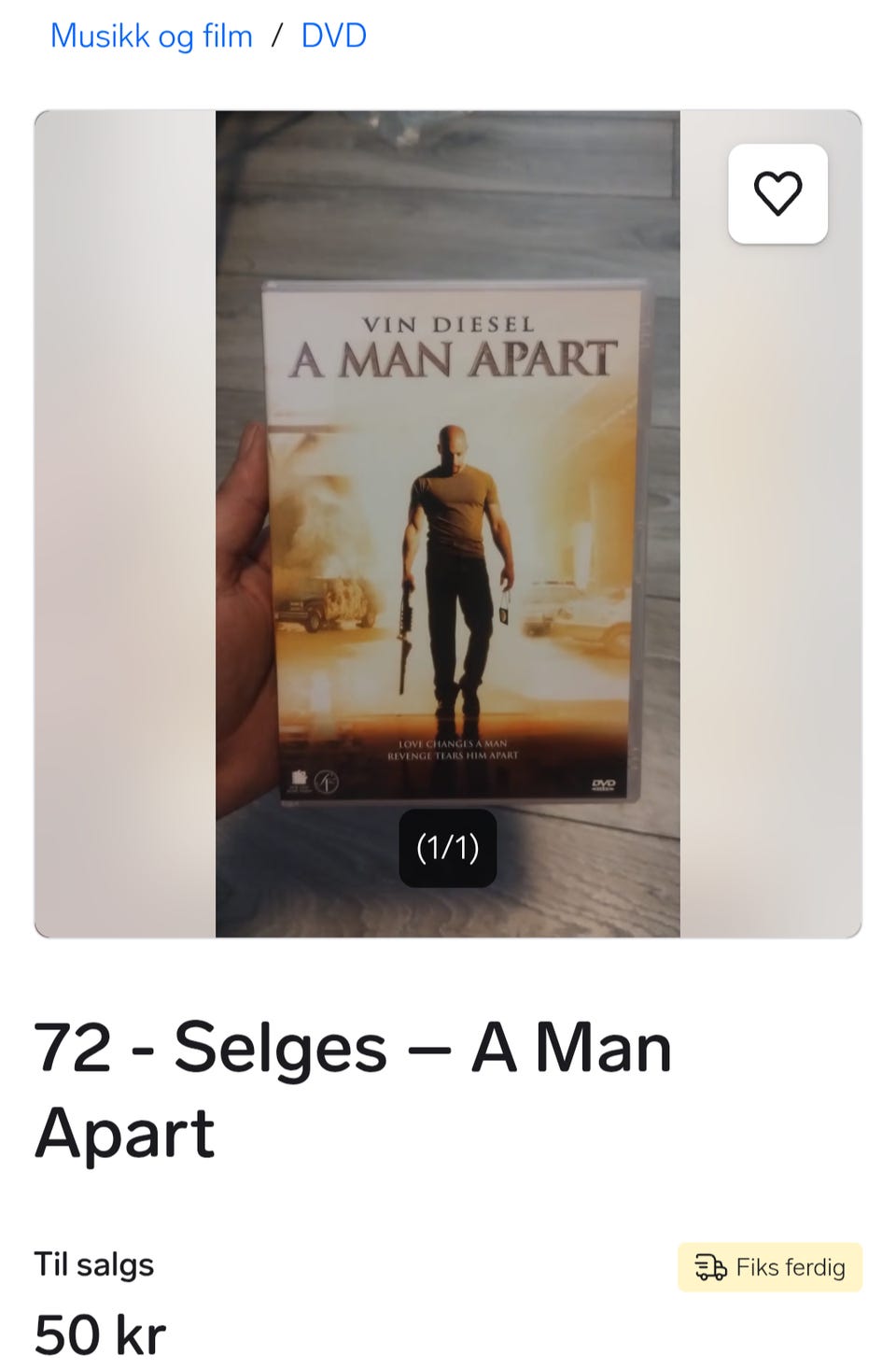This screenshot has height=1369, width=896.
Task: Click the age rating icons on cover
Action: click(315, 781)
